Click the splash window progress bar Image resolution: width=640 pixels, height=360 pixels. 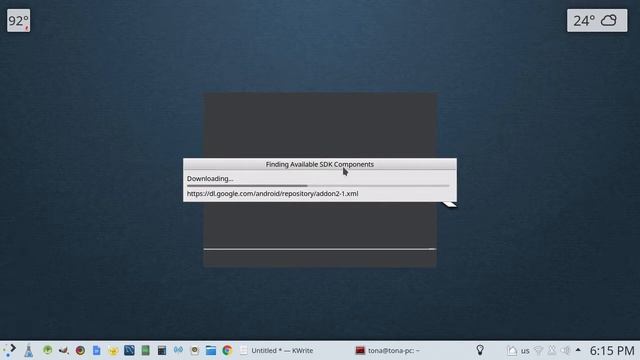point(320,249)
